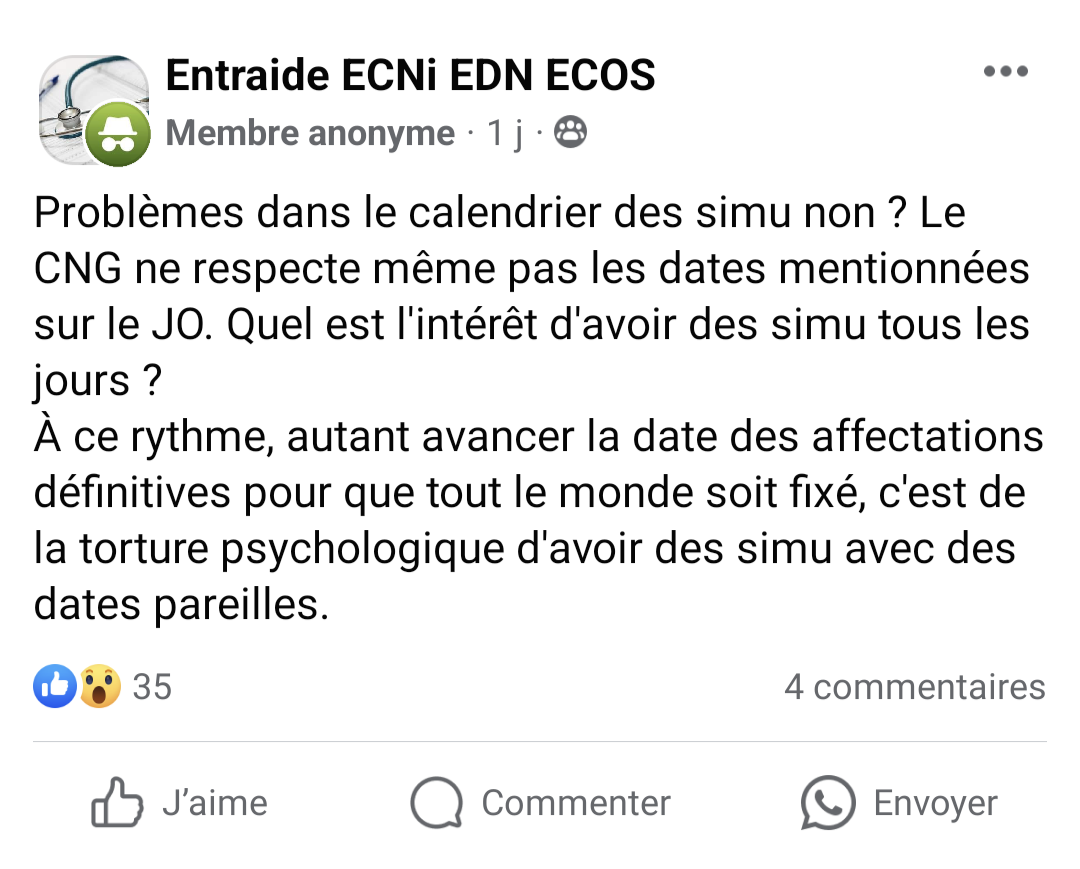Open the three-dot post options menu

[1005, 72]
